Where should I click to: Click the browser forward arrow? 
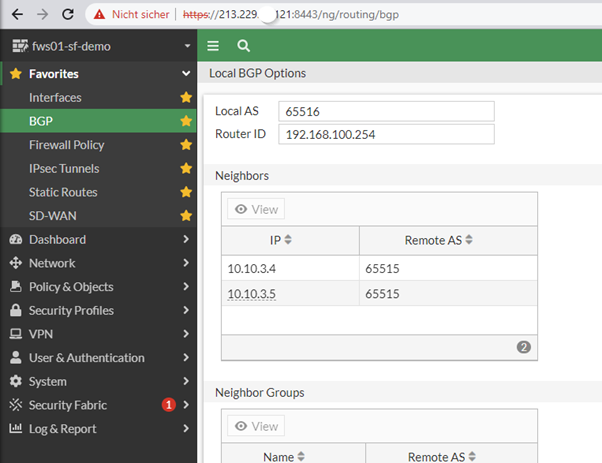tap(43, 14)
